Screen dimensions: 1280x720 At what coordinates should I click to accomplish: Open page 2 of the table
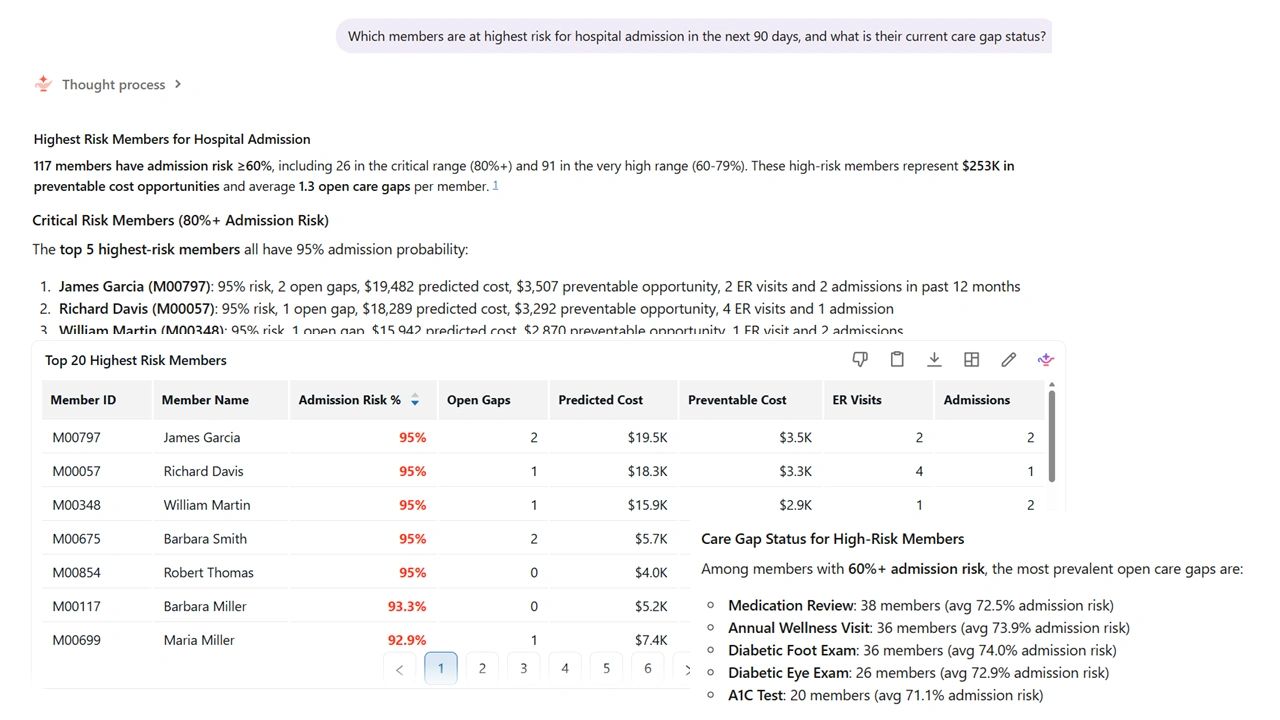point(482,668)
